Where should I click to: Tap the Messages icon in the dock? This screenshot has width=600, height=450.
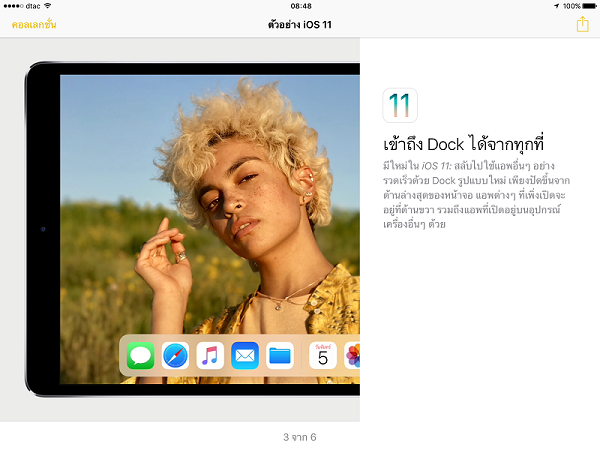click(x=140, y=355)
